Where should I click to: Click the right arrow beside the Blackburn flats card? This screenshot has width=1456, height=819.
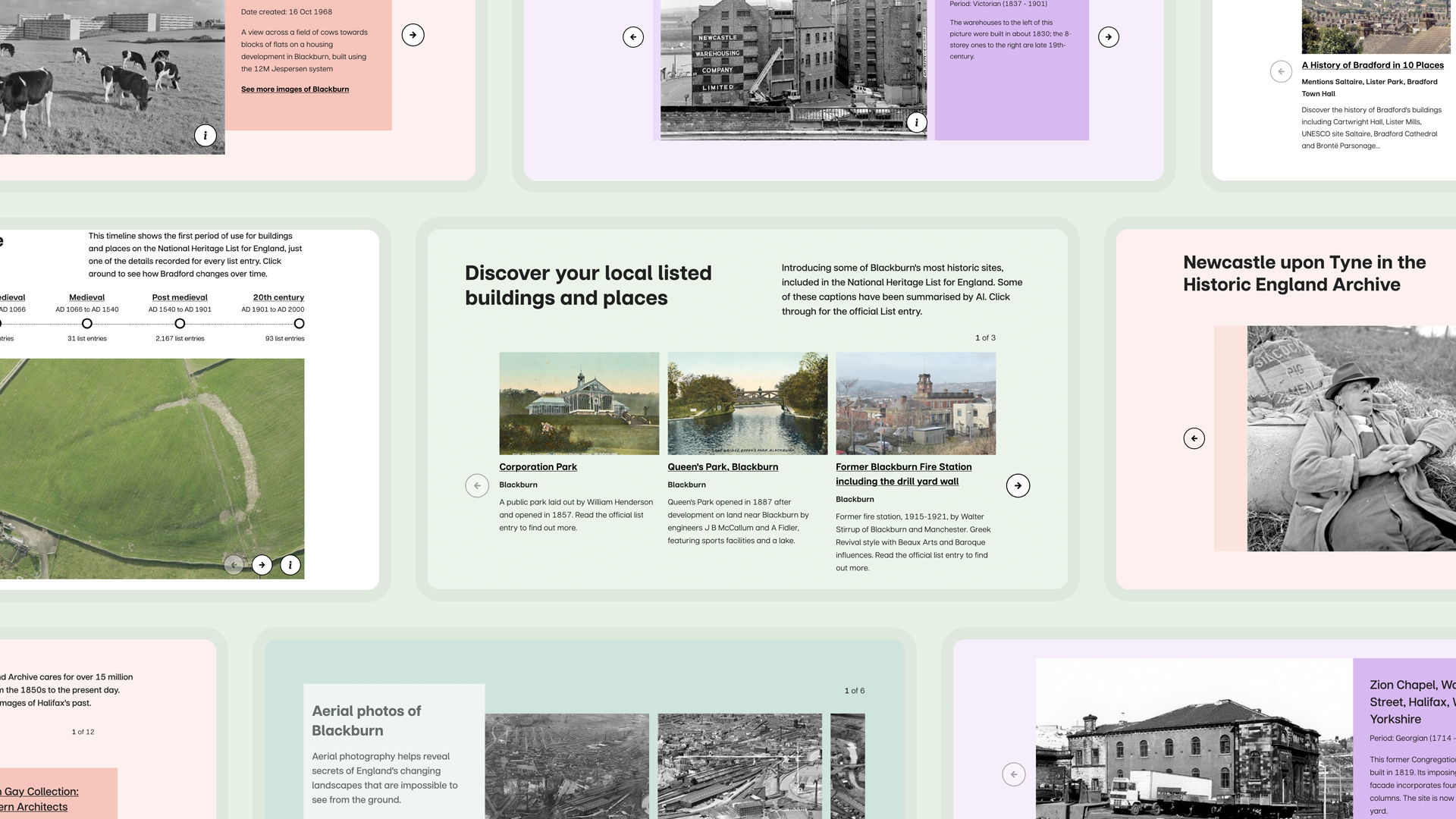pyautogui.click(x=413, y=34)
